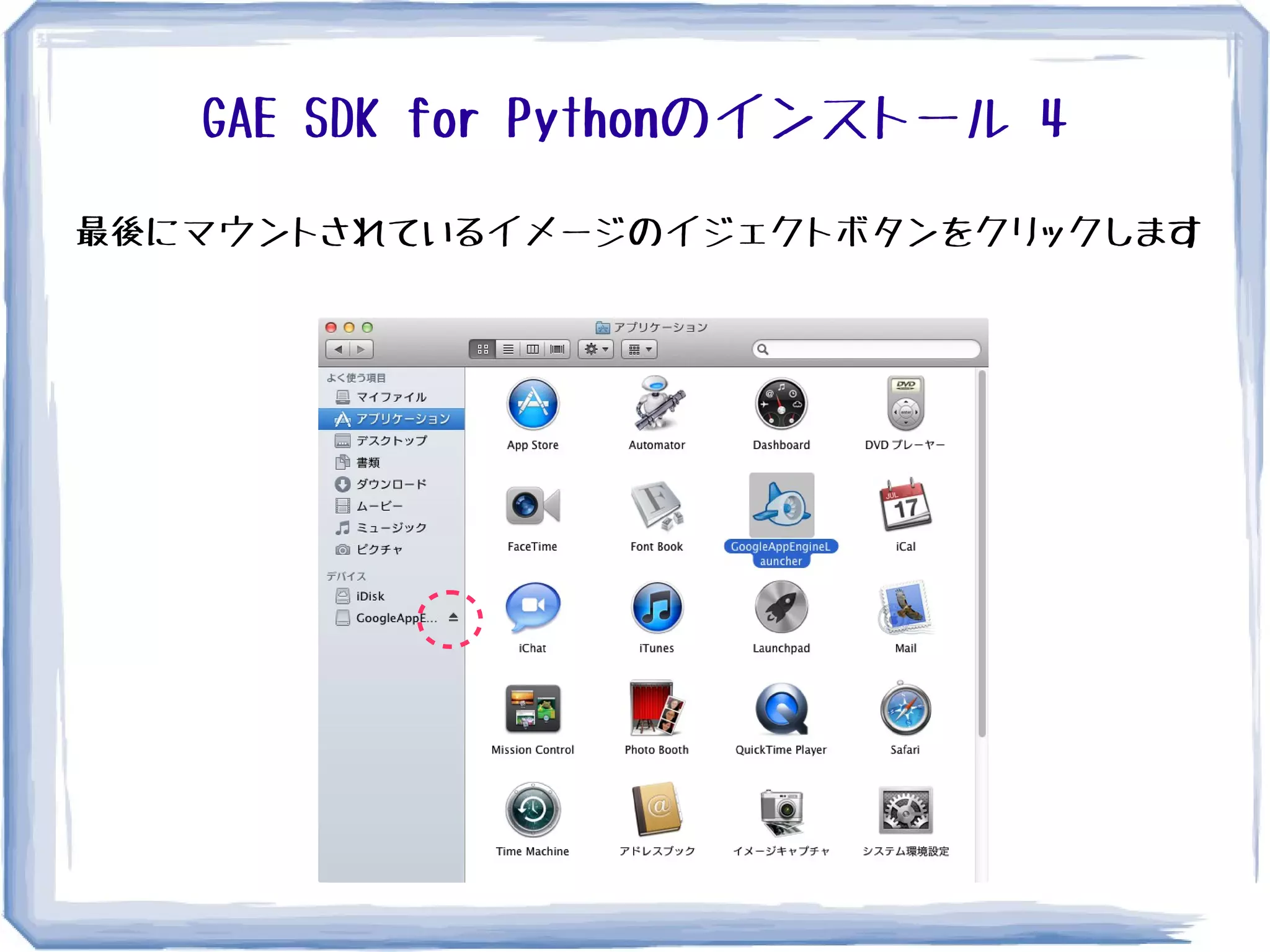The image size is (1270, 952).
Task: Select the Launchpad rocket icon
Action: (781, 607)
